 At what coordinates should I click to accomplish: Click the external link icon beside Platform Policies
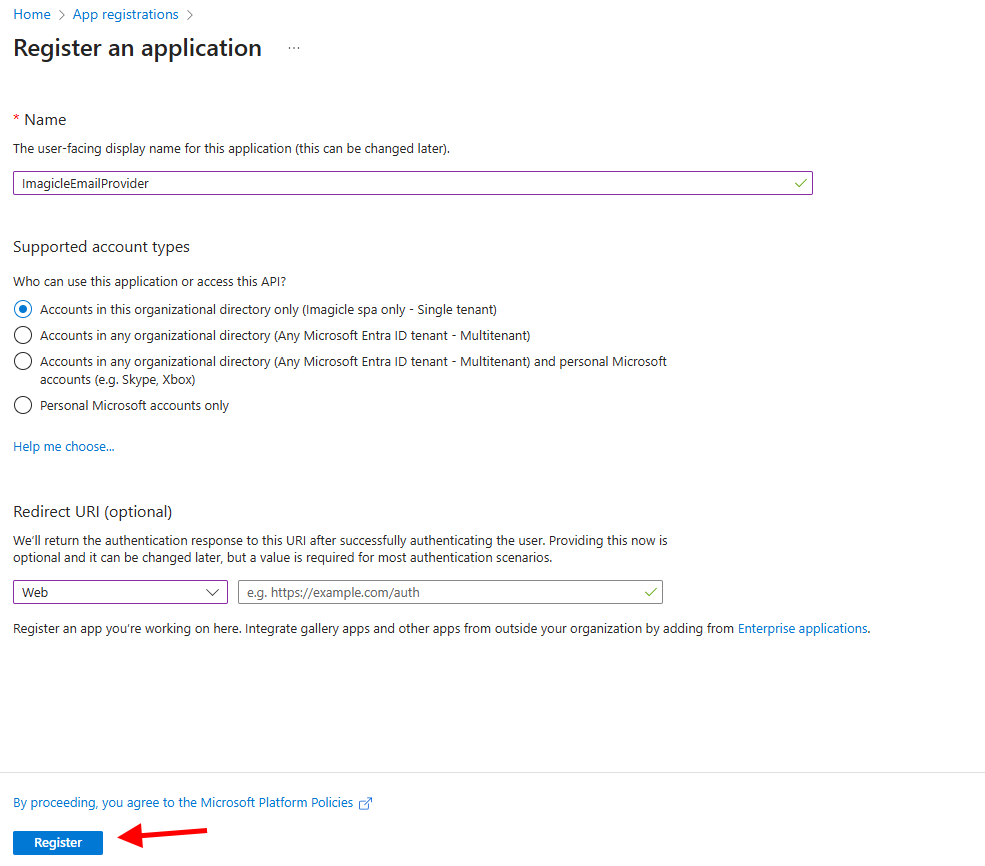(x=366, y=803)
